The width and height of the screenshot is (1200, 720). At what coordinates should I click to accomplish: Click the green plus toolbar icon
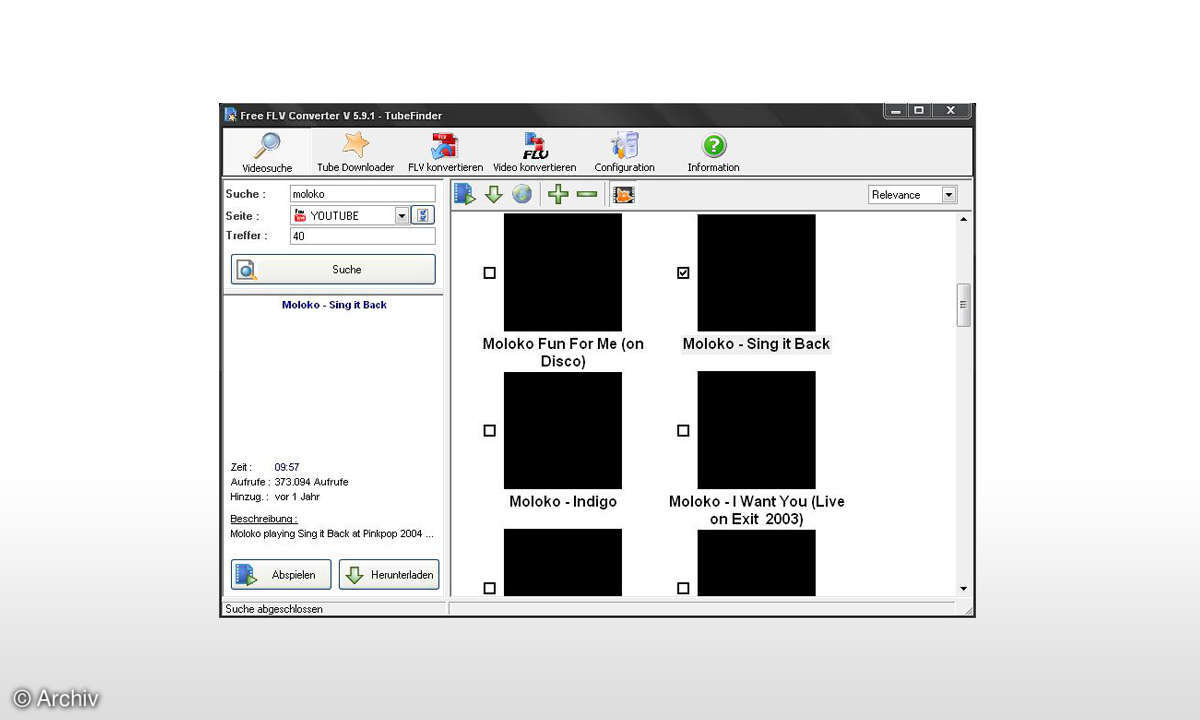coord(558,194)
